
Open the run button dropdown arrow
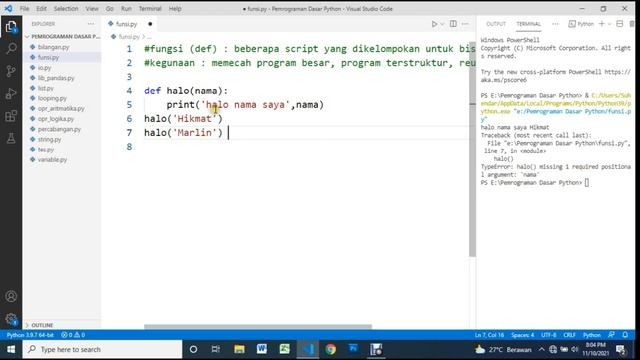(x=442, y=24)
